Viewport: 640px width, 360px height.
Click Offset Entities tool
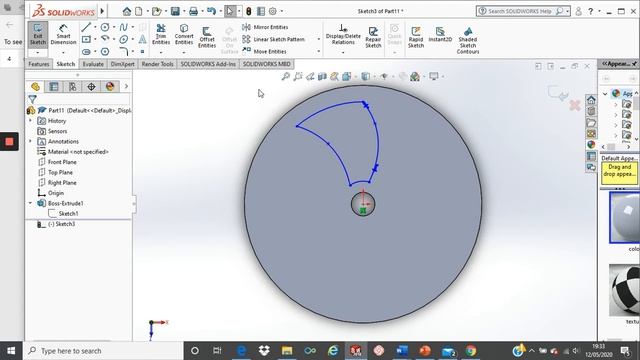(207, 37)
